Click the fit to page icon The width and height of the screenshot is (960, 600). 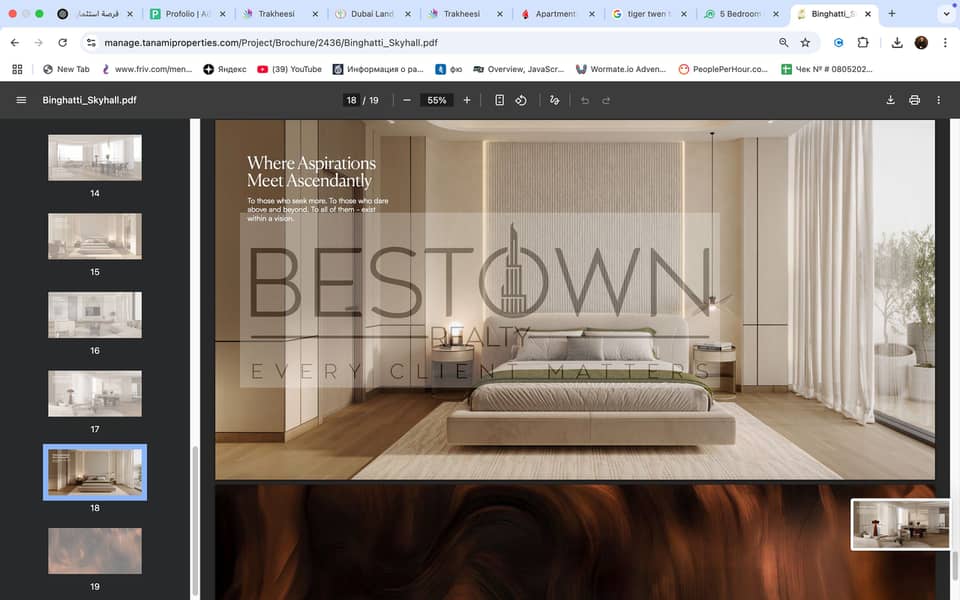click(500, 100)
